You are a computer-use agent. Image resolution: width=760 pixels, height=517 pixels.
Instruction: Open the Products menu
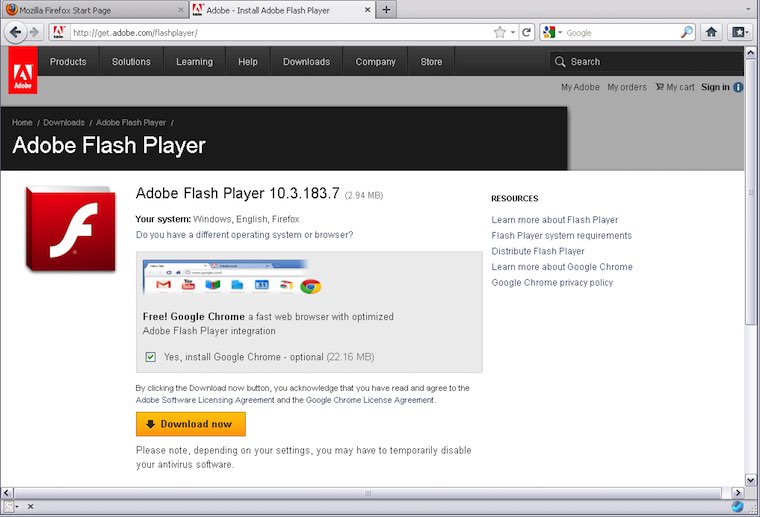pyautogui.click(x=68, y=62)
